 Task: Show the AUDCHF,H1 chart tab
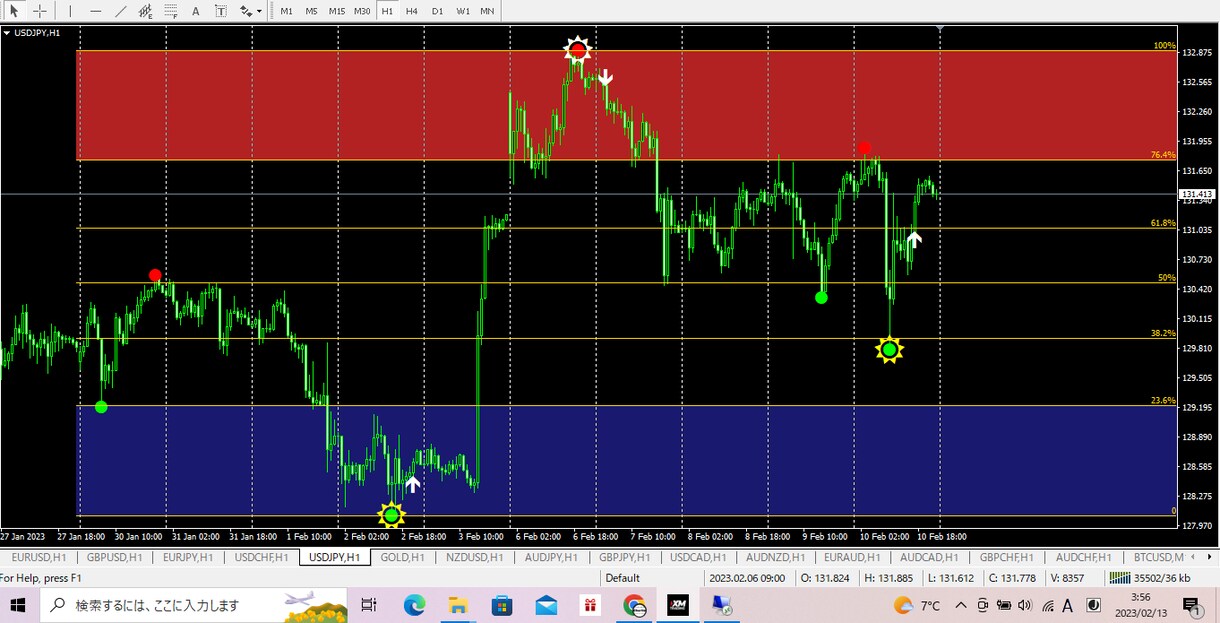click(1085, 557)
